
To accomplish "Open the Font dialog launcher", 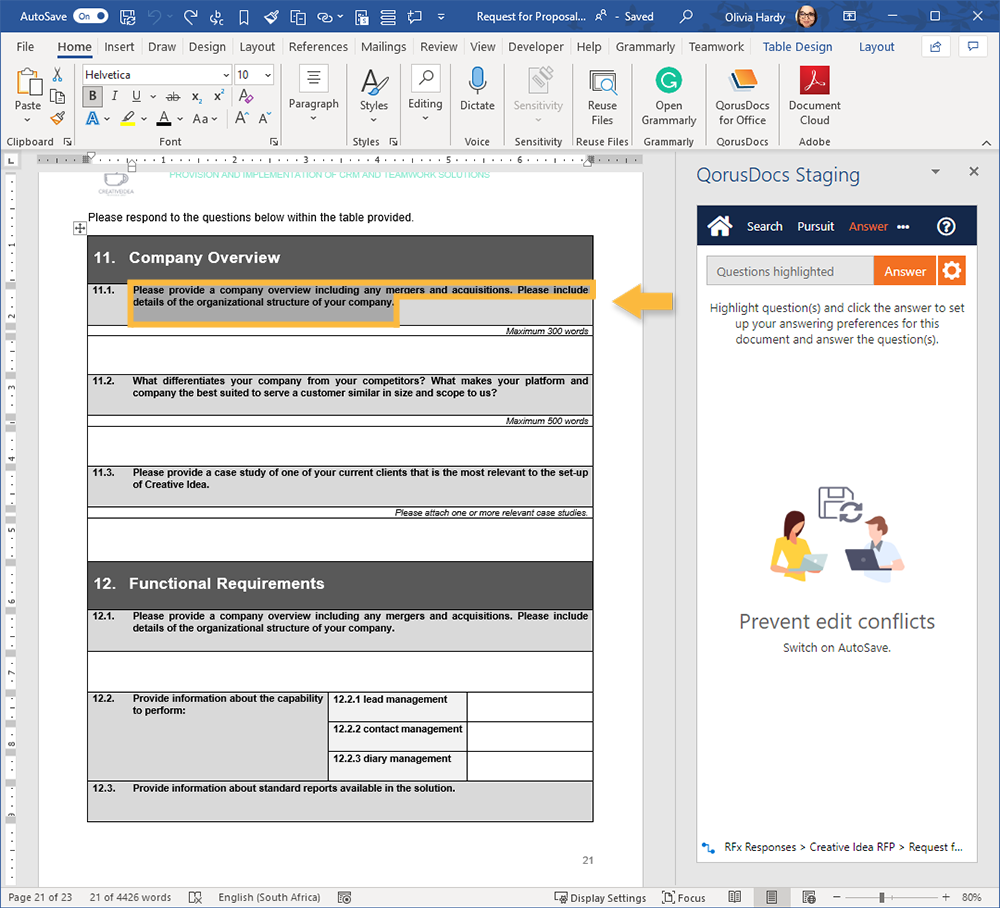I will click(274, 142).
